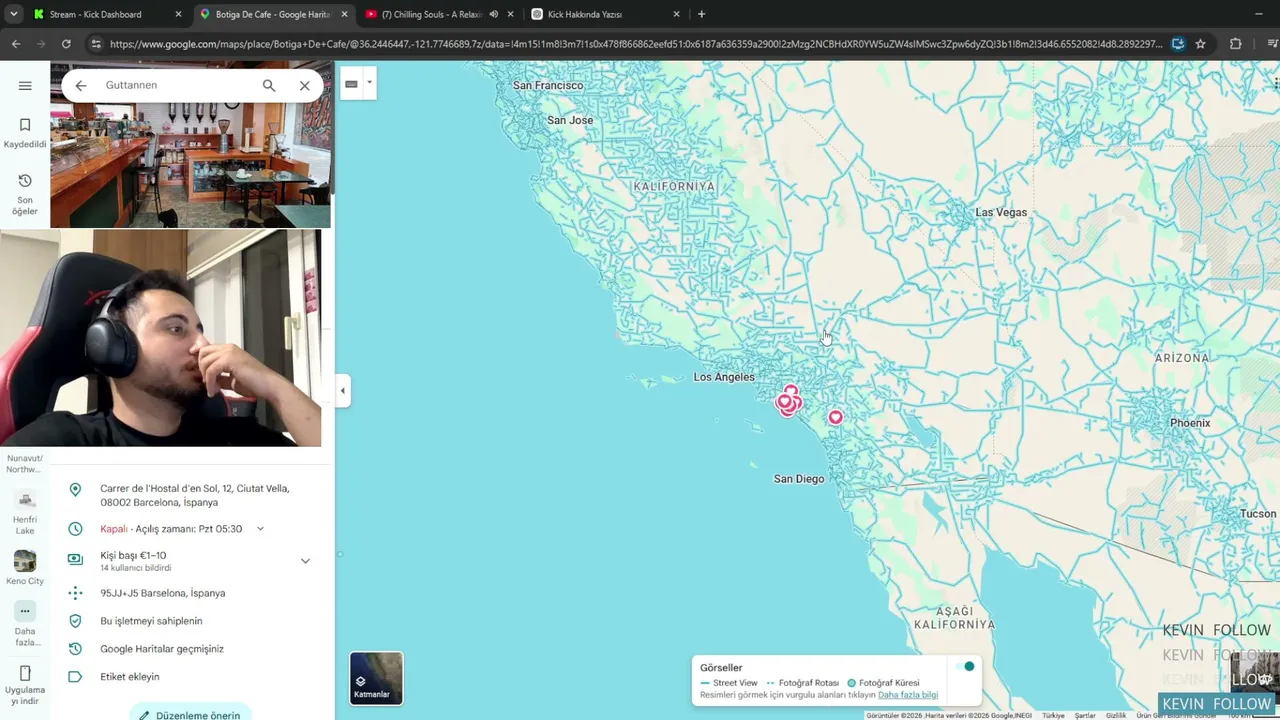Click the install app icon in address bar
This screenshot has height=720, width=1280.
[1178, 44]
